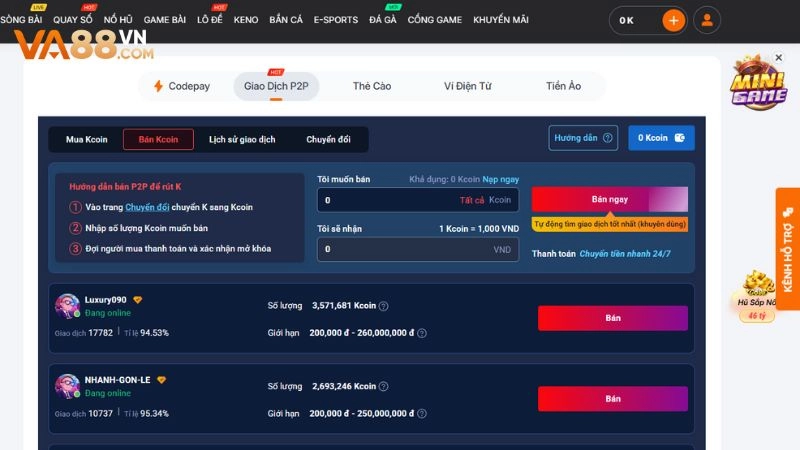Viewport: 800px width, 450px height.
Task: Click Tất cả to sell all Kcoin
Action: 472,200
